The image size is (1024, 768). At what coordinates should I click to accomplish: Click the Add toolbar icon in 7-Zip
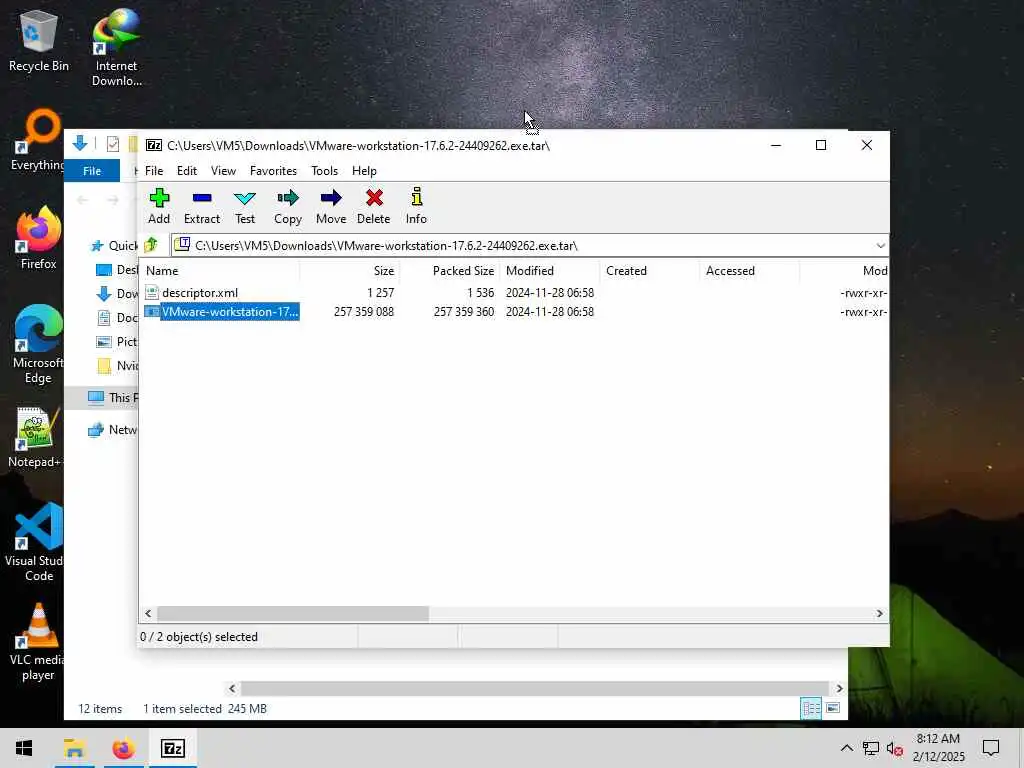coord(159,198)
